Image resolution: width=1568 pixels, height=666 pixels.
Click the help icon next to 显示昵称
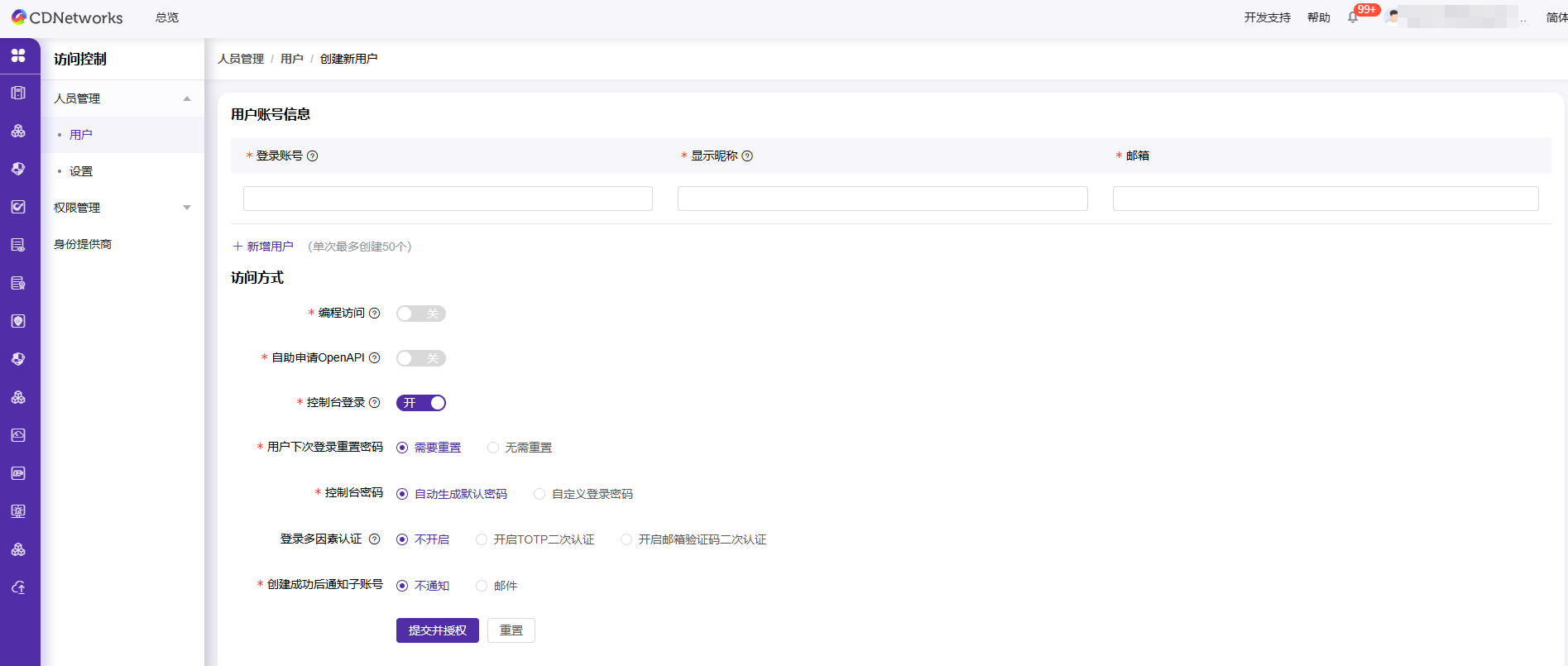tap(747, 156)
